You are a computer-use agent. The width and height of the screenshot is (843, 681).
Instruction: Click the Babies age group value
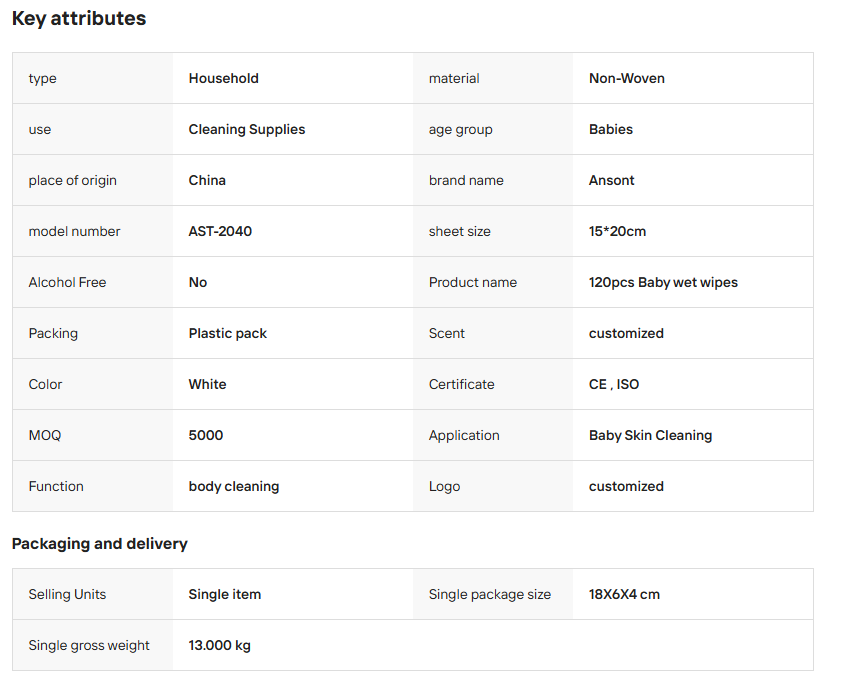(611, 130)
